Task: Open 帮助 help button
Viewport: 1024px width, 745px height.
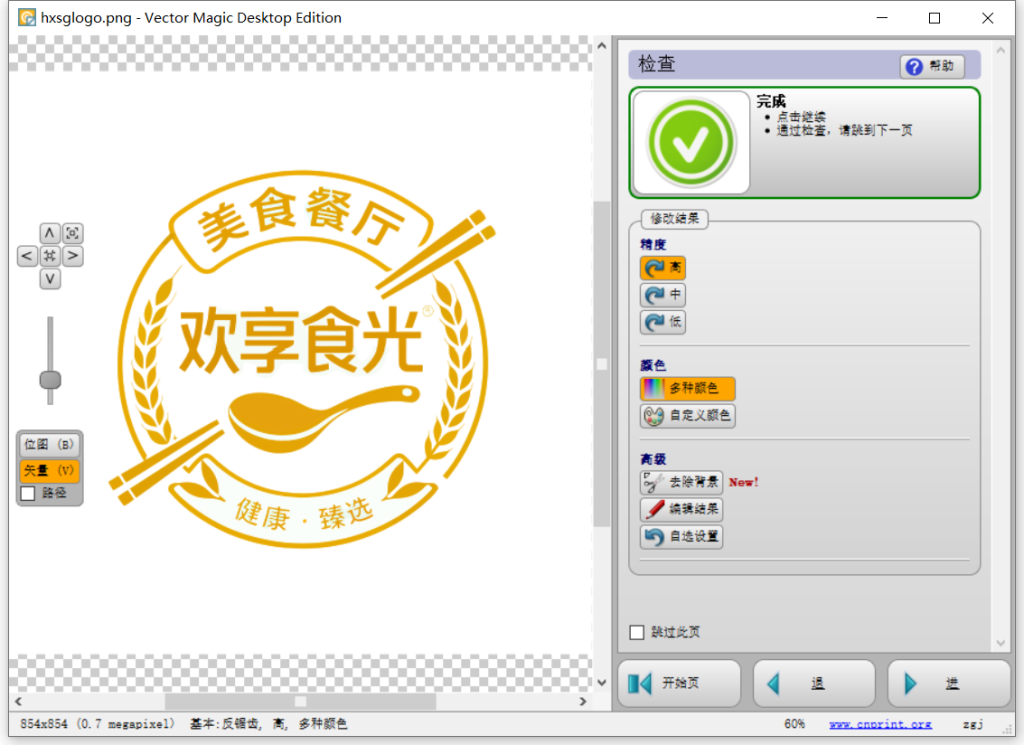Action: (x=931, y=67)
